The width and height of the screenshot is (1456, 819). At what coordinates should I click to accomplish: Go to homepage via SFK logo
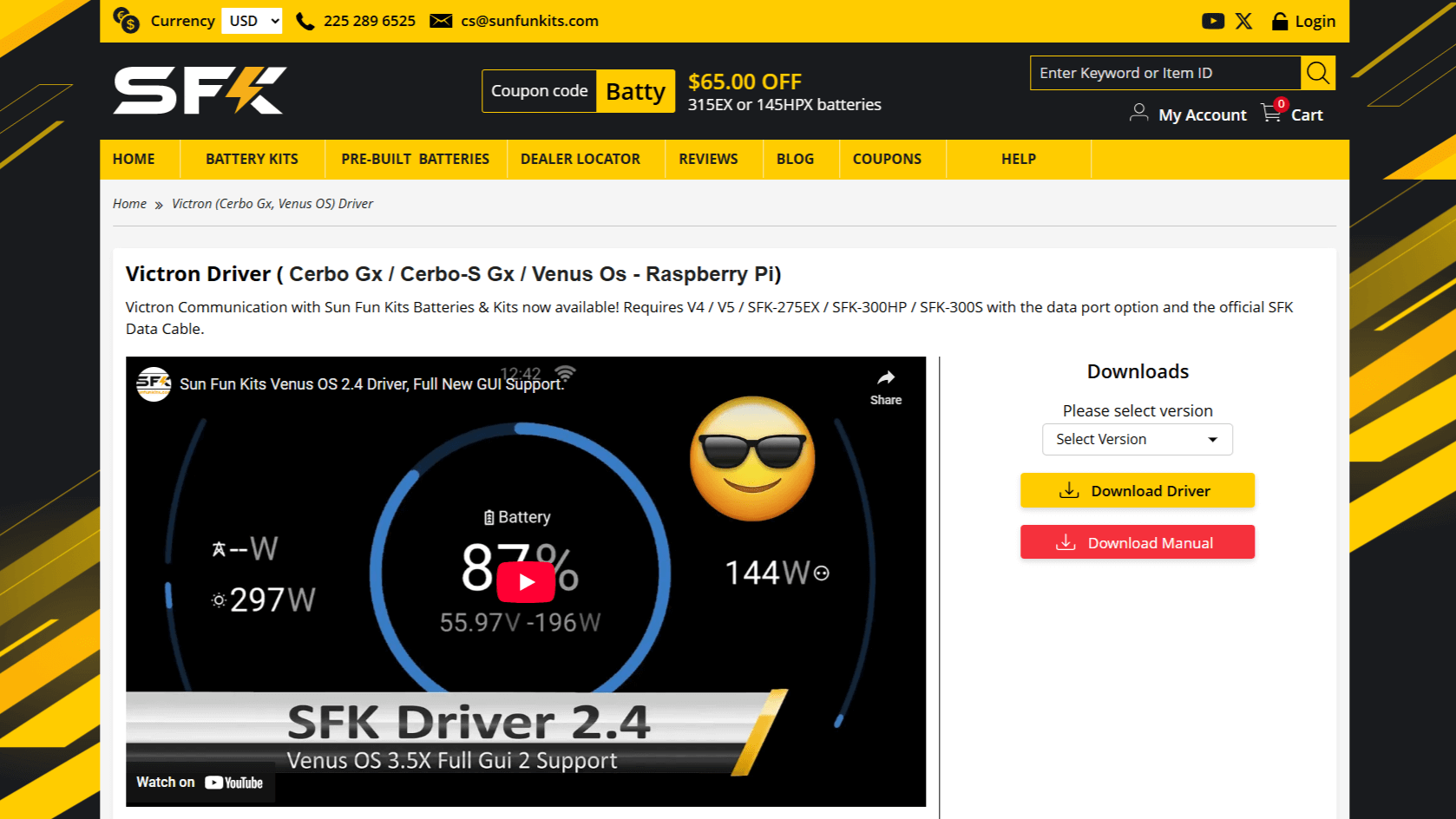point(200,90)
